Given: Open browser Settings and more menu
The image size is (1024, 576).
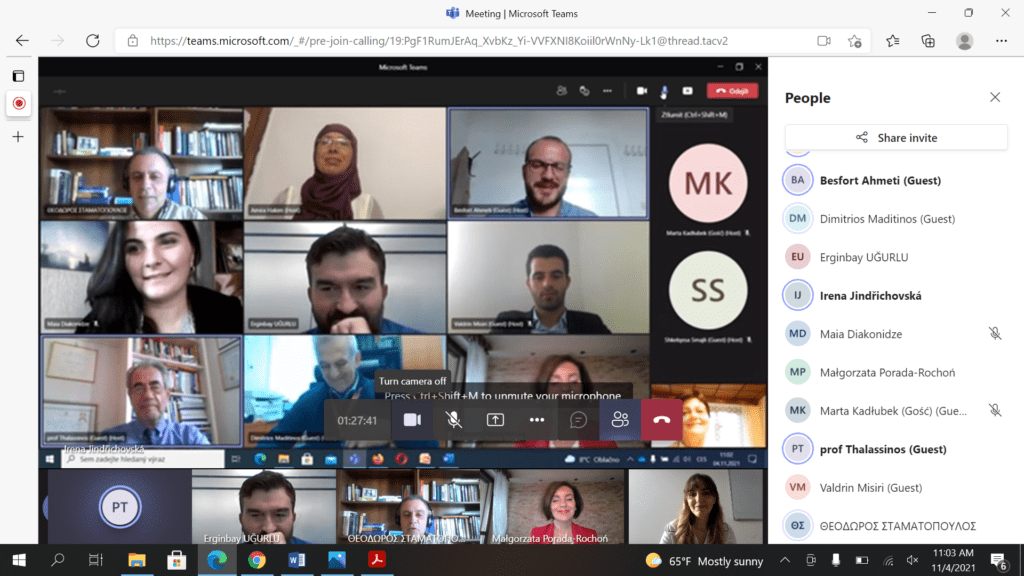Looking at the screenshot, I should tap(1001, 40).
